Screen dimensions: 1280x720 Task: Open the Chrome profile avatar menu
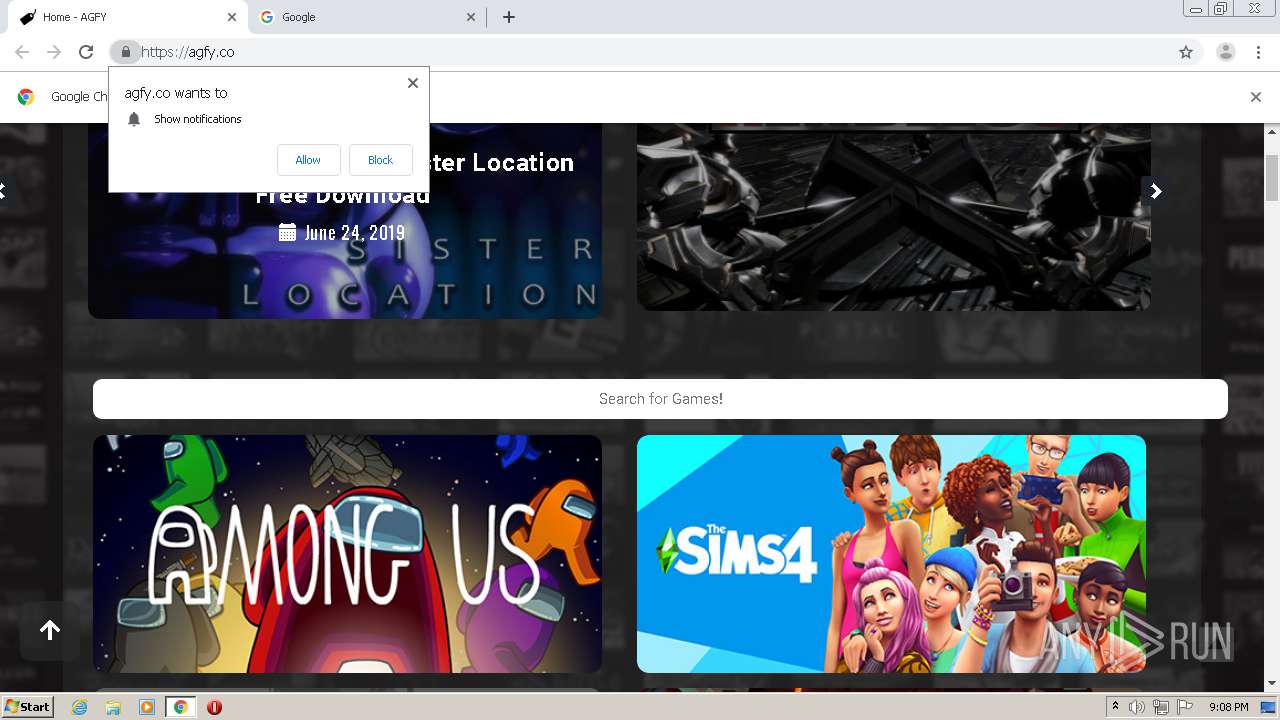tap(1225, 52)
